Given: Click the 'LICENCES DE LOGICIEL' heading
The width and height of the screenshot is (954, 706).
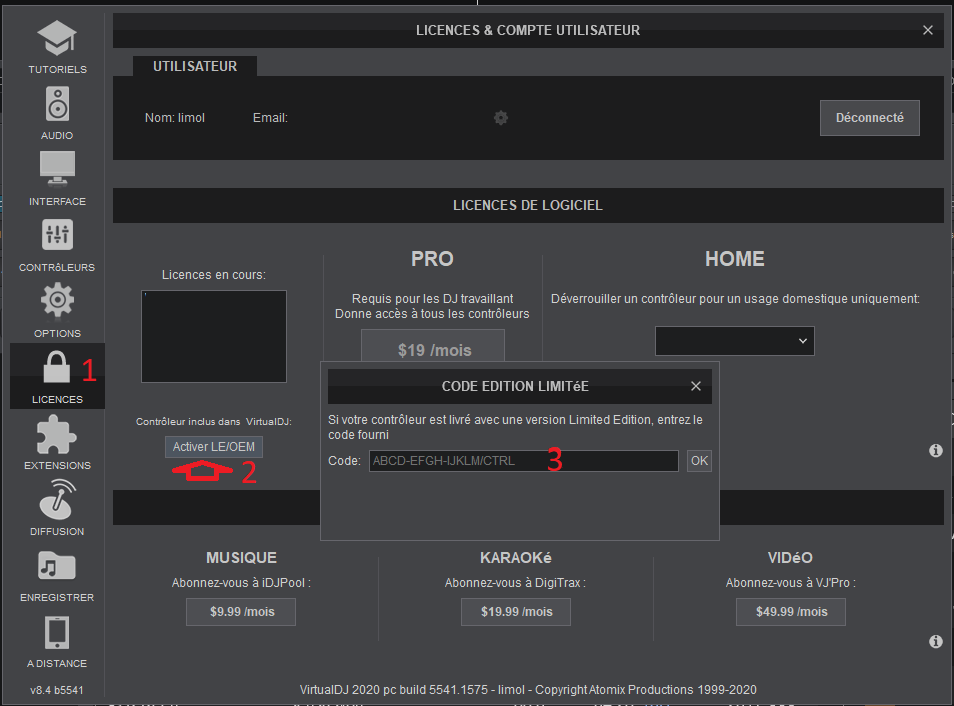Looking at the screenshot, I should [x=527, y=205].
